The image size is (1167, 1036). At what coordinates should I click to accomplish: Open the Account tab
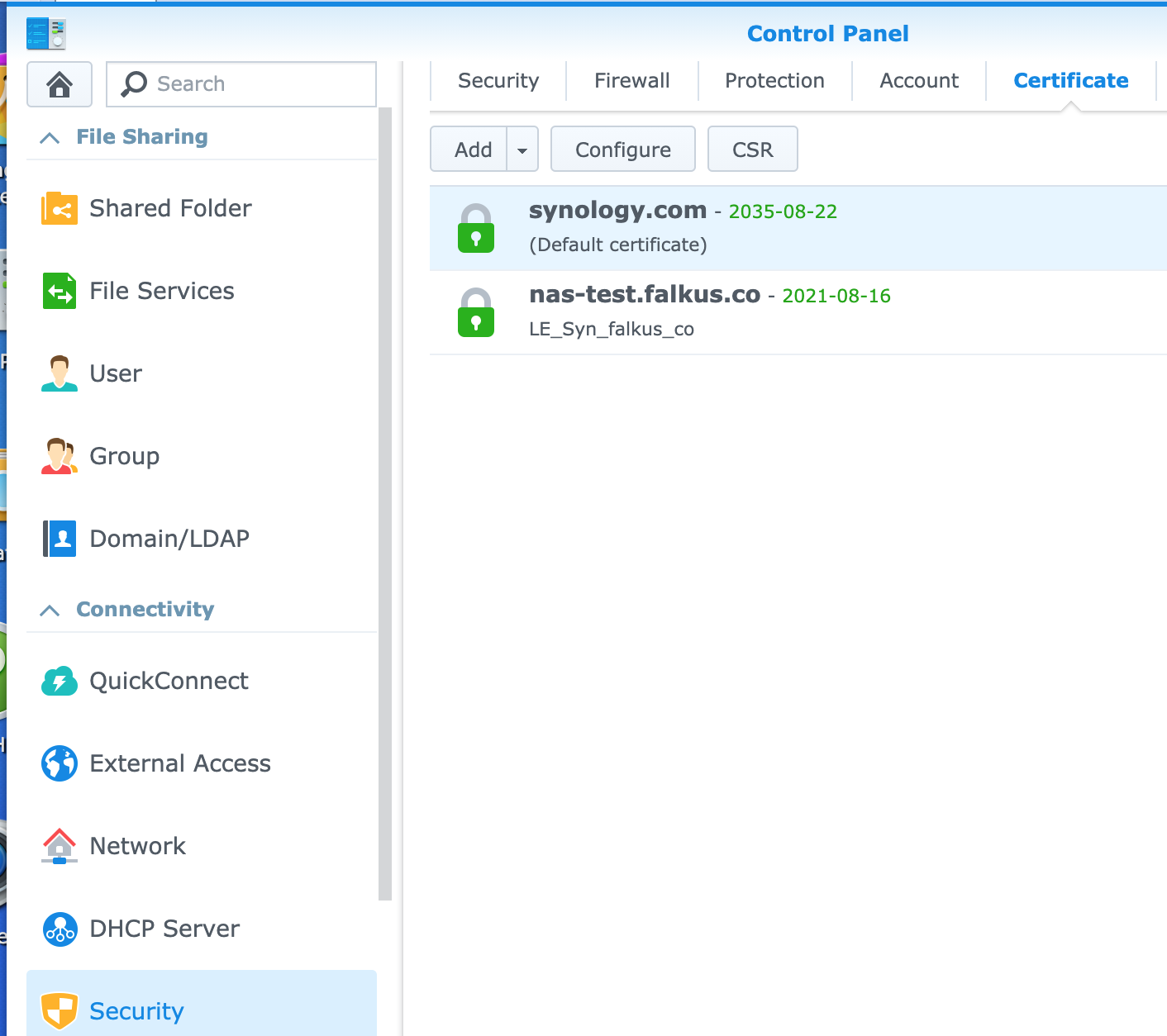[x=918, y=80]
